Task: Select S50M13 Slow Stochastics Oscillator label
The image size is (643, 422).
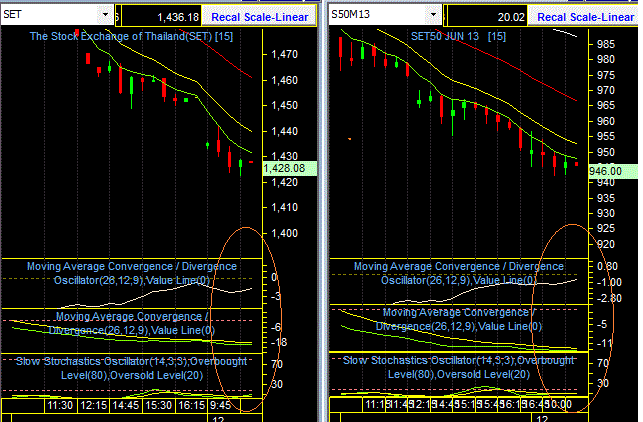Action: pyautogui.click(x=459, y=367)
